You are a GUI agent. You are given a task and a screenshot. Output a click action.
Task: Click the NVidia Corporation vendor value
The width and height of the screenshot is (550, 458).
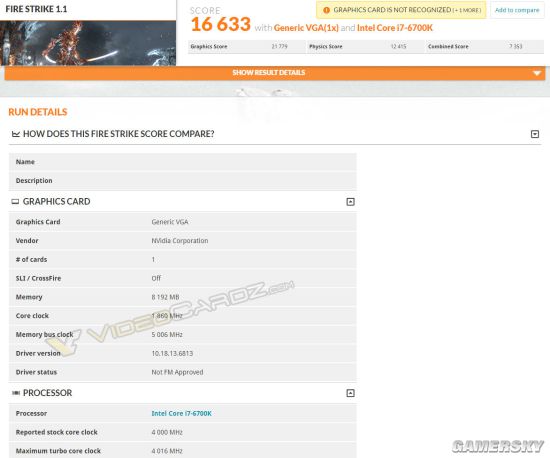(x=180, y=241)
